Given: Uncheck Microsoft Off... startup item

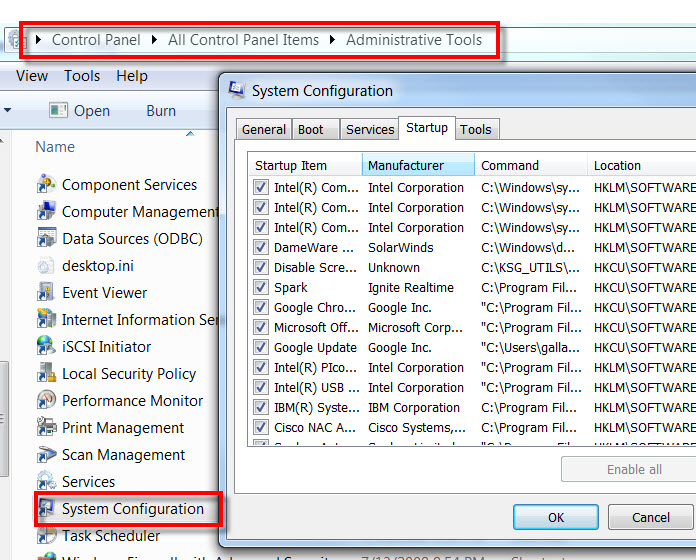Looking at the screenshot, I should coord(261,327).
